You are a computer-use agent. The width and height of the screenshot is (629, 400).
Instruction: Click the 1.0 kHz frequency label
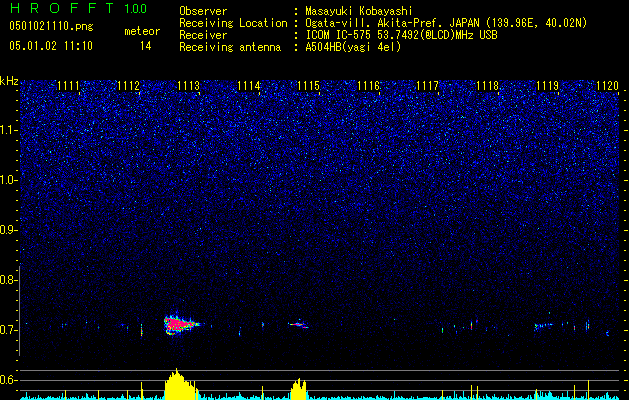(8, 180)
